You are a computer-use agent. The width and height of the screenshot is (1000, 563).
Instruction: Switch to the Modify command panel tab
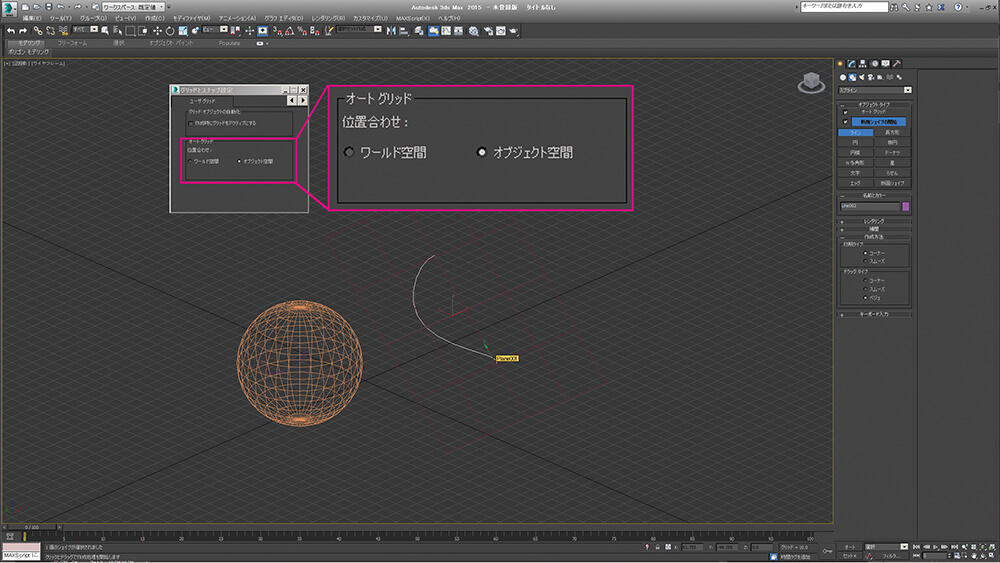(851, 64)
